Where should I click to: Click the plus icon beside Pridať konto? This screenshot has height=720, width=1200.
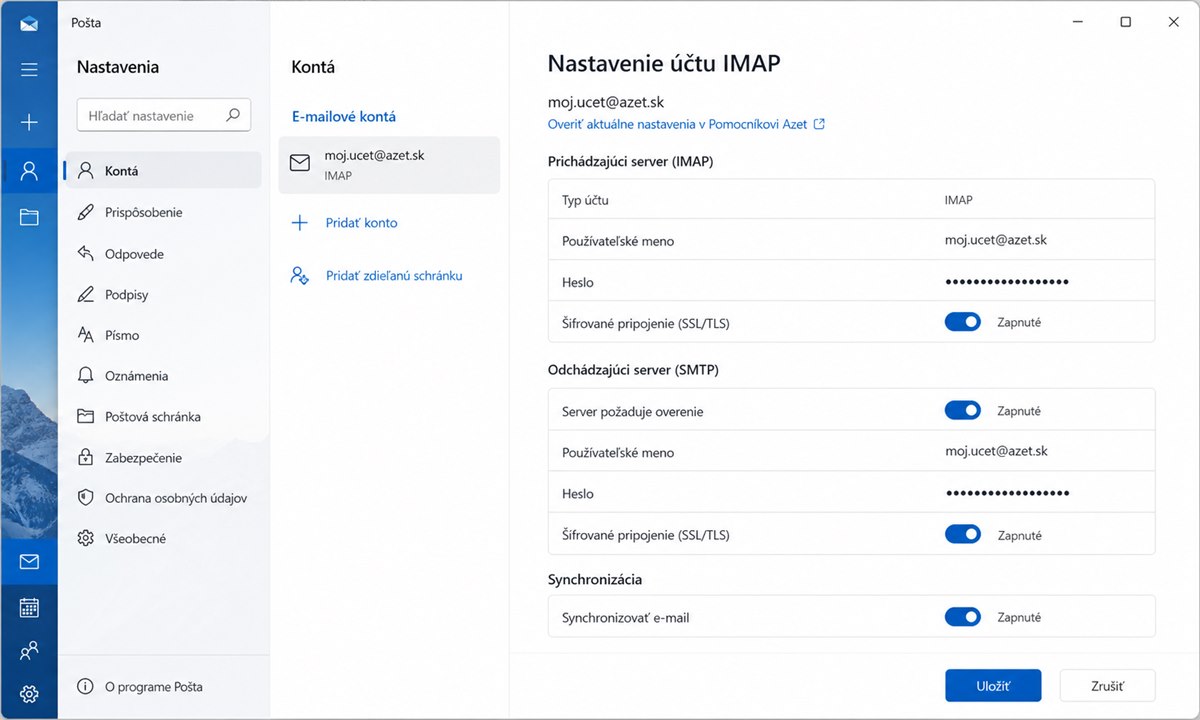(x=299, y=223)
